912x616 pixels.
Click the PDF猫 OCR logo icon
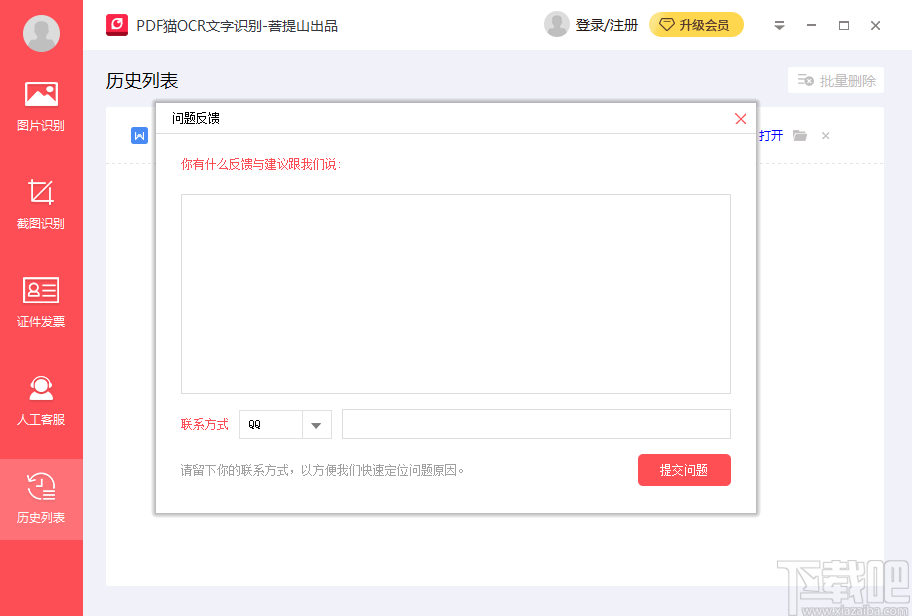coord(117,25)
